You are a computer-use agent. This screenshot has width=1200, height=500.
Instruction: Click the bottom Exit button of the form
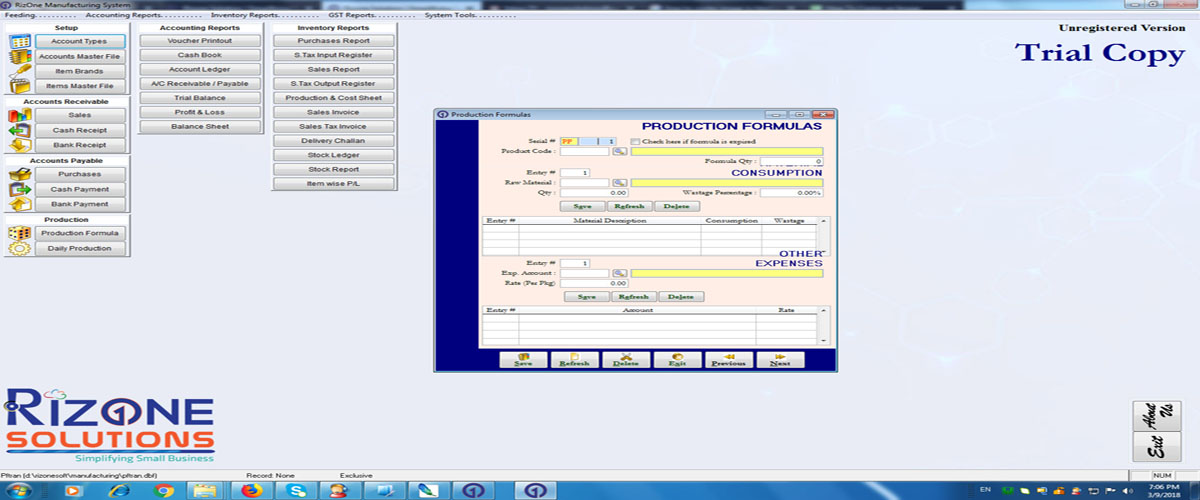coord(677,360)
